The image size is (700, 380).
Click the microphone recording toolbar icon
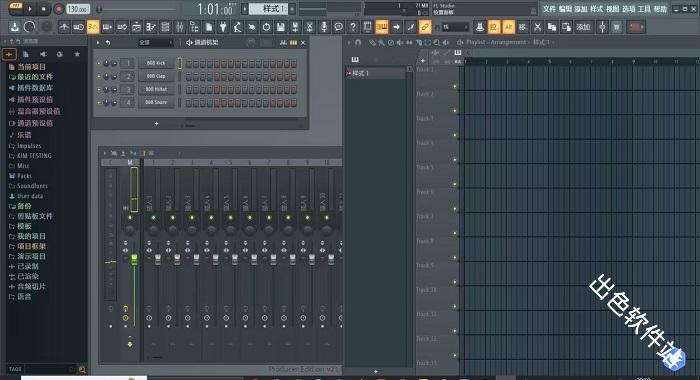pos(324,27)
